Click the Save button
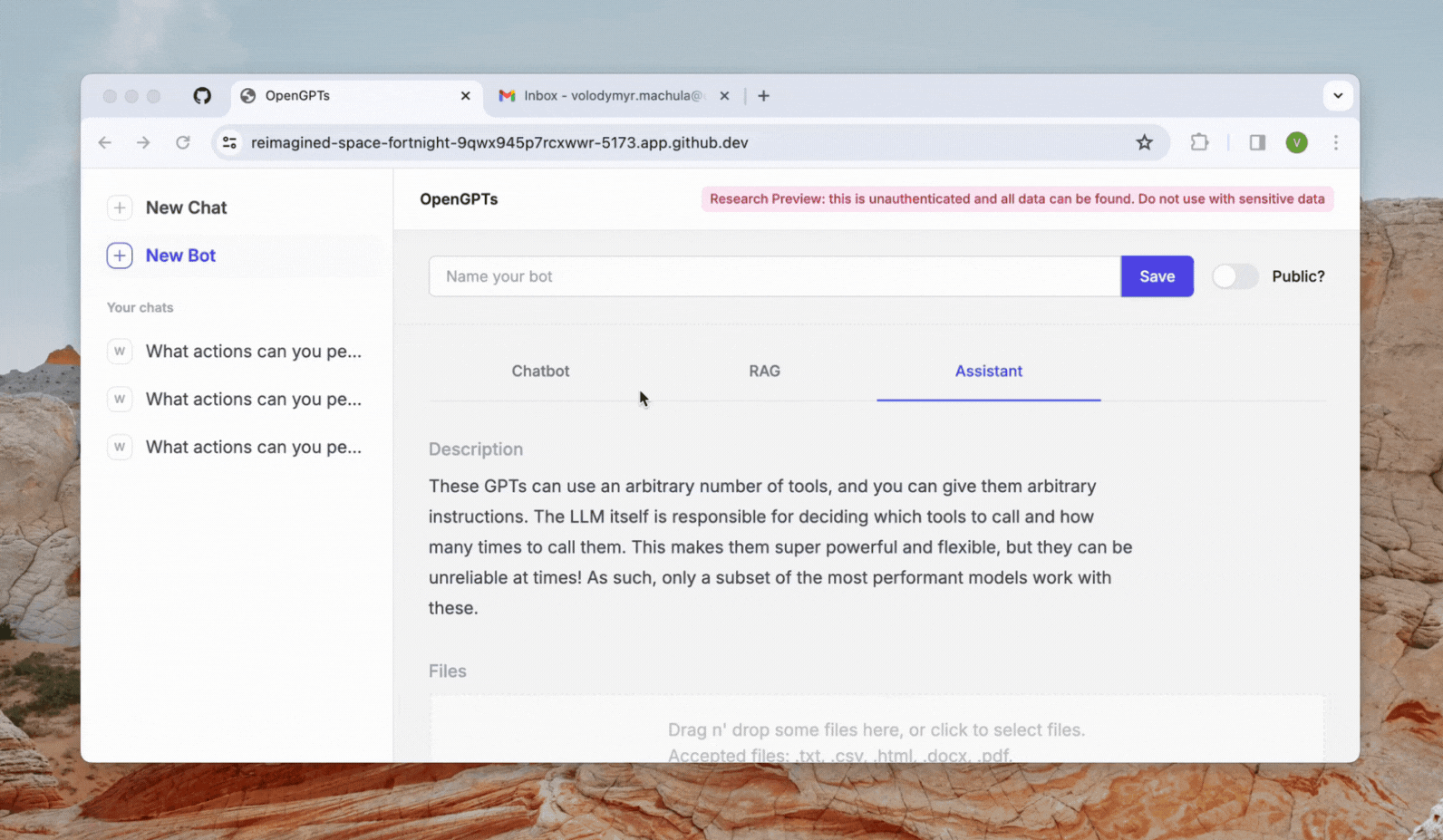 tap(1157, 276)
